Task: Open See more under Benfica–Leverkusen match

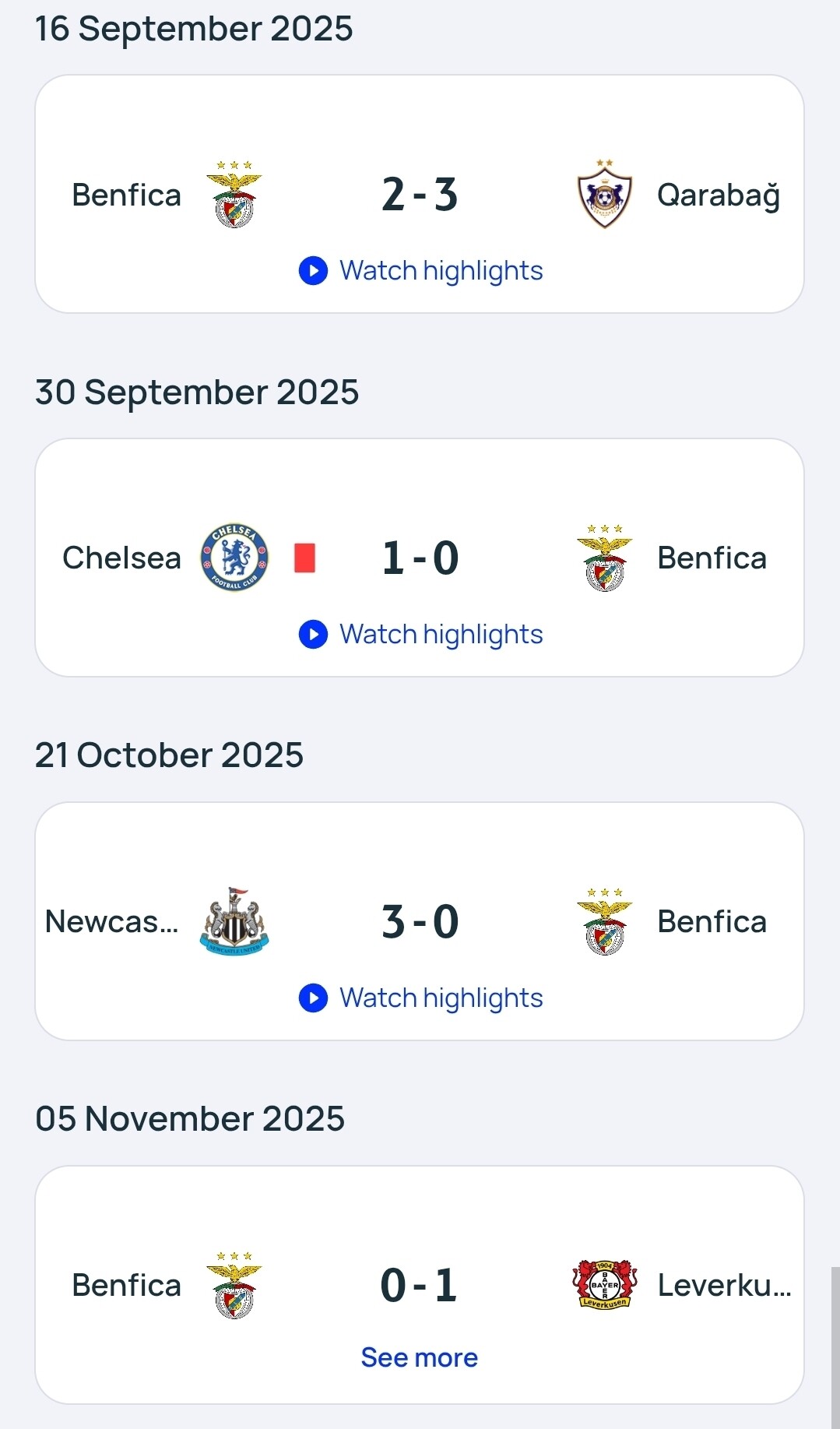Action: click(x=420, y=1357)
